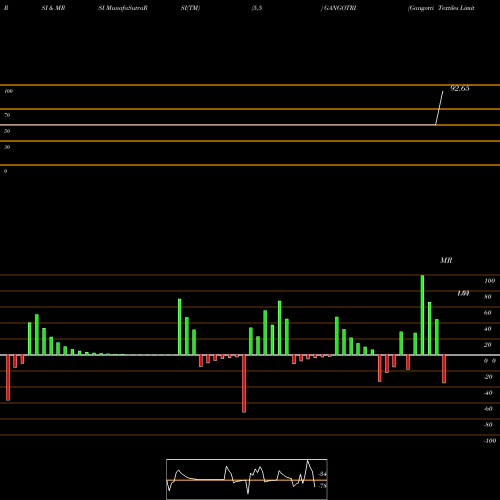Image resolution: width=500 pixels, height=500 pixels.
Task: Click the 'SI & MR' header text
Action: click(53, 8)
